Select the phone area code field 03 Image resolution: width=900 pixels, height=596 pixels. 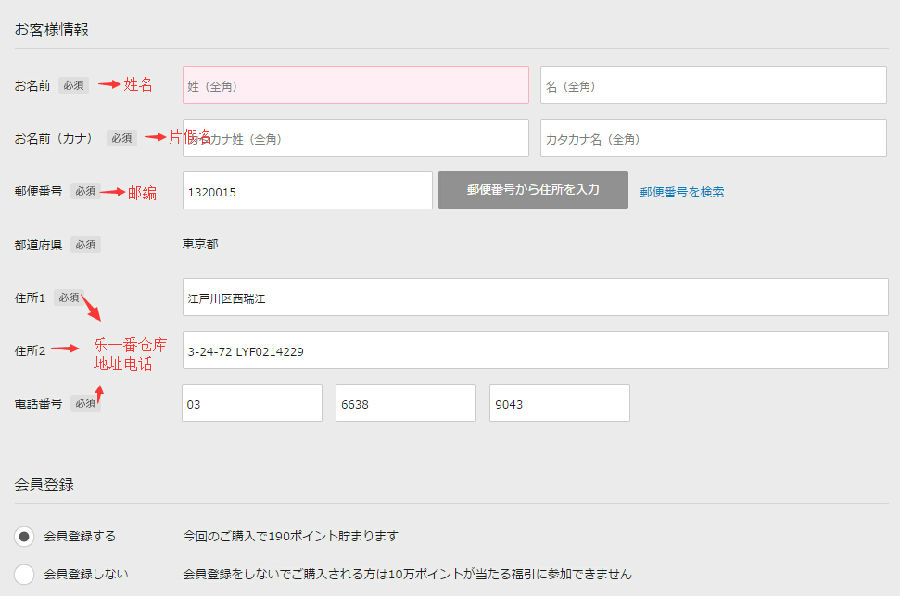pyautogui.click(x=252, y=403)
